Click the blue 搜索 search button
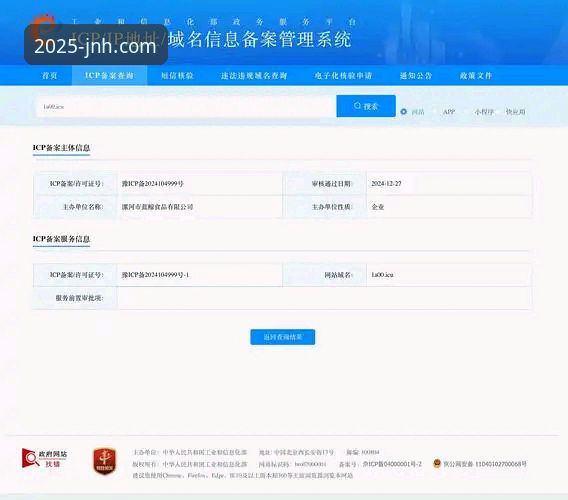The image size is (568, 500). click(x=366, y=106)
